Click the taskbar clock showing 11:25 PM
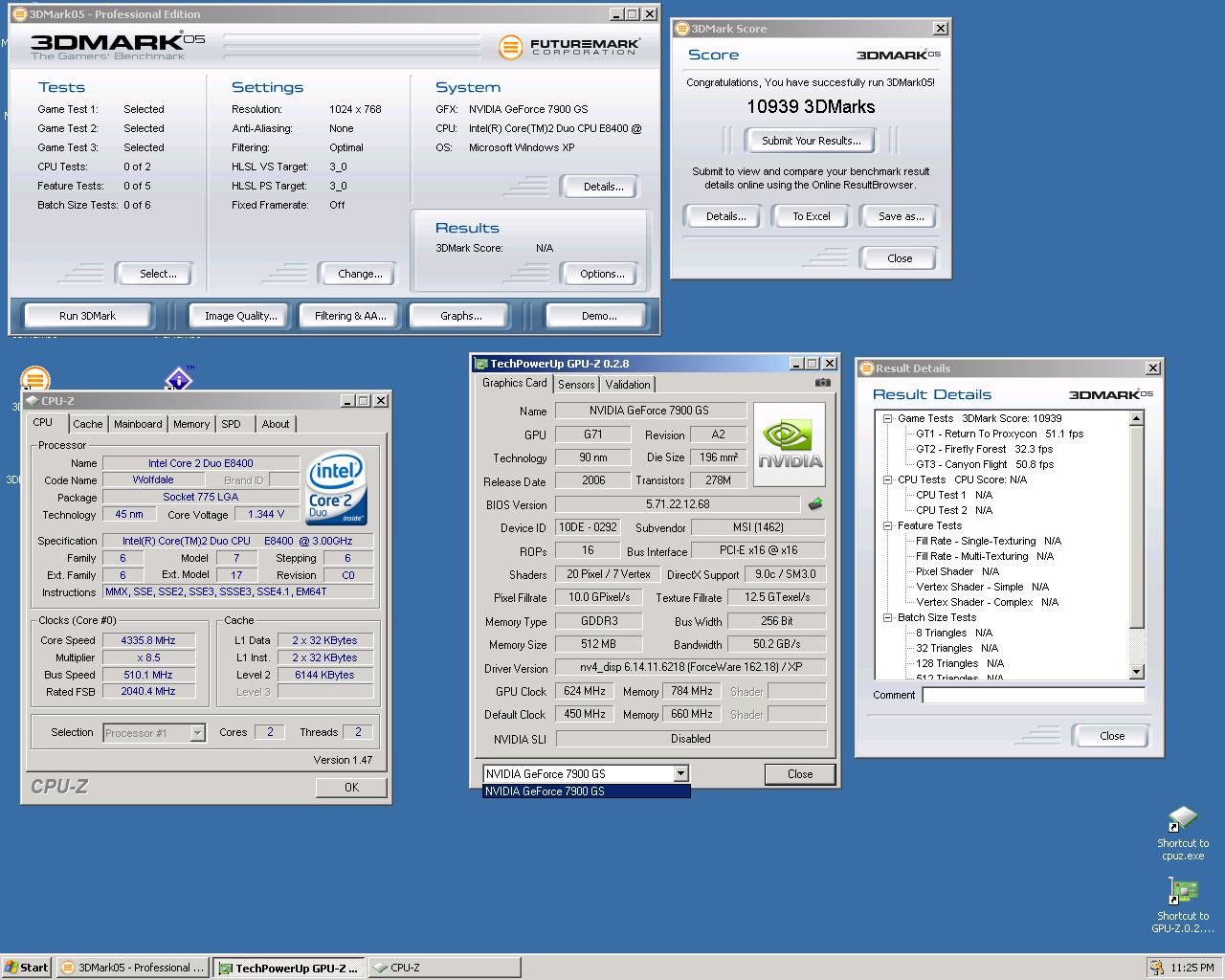Viewport: 1225px width, 980px height. click(x=1192, y=968)
